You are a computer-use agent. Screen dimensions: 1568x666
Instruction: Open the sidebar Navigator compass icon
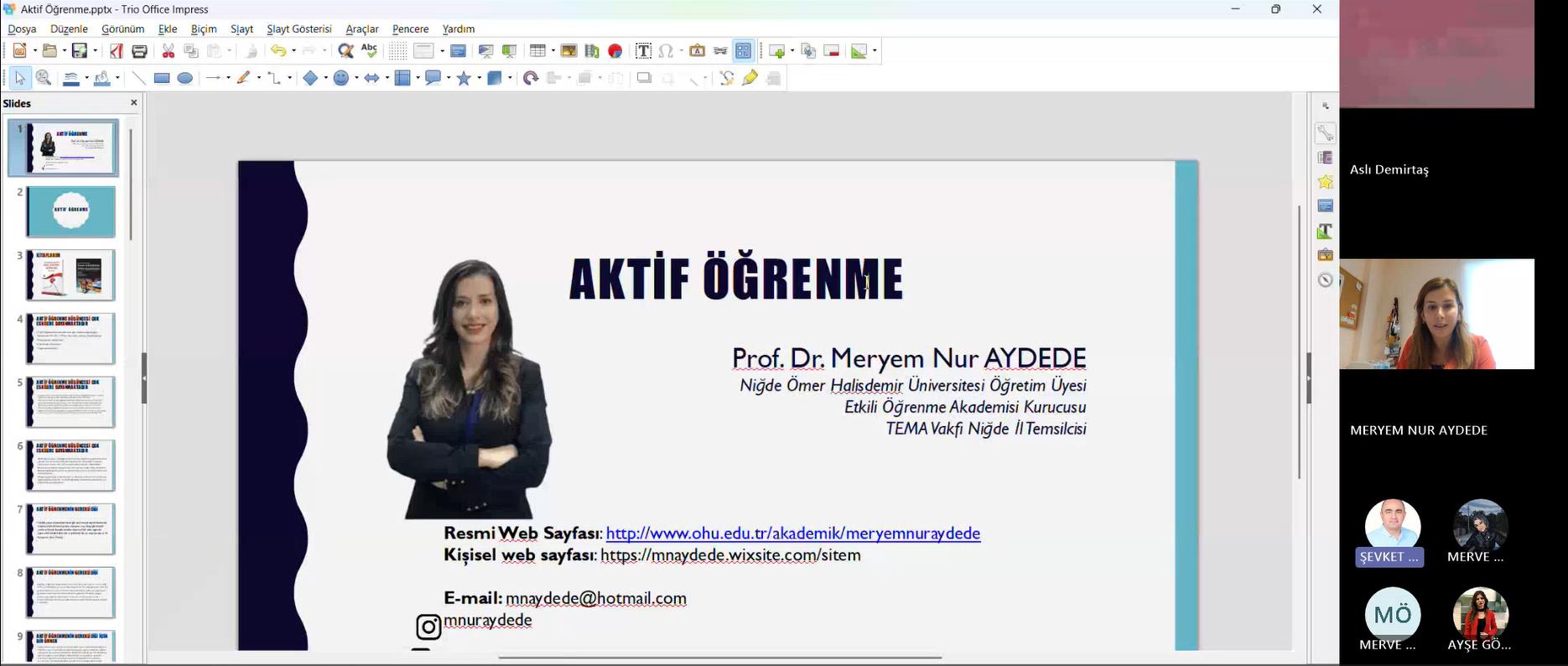tap(1325, 280)
